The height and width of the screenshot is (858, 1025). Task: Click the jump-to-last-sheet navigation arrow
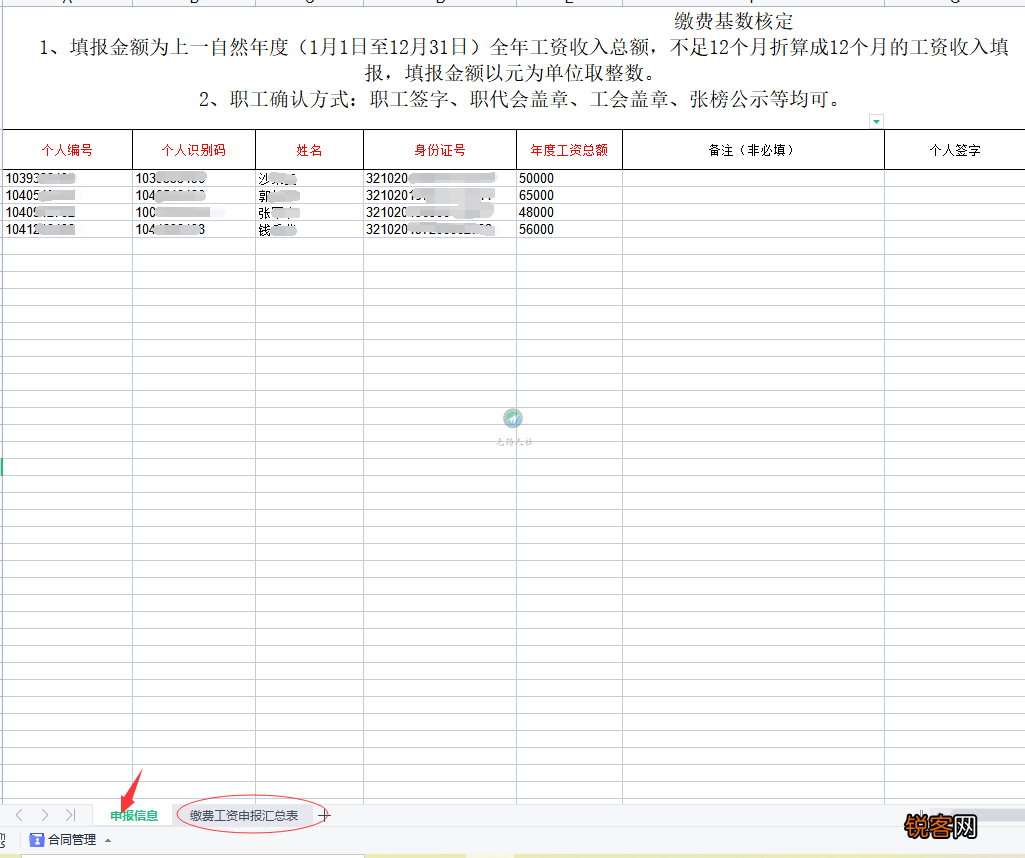click(70, 815)
